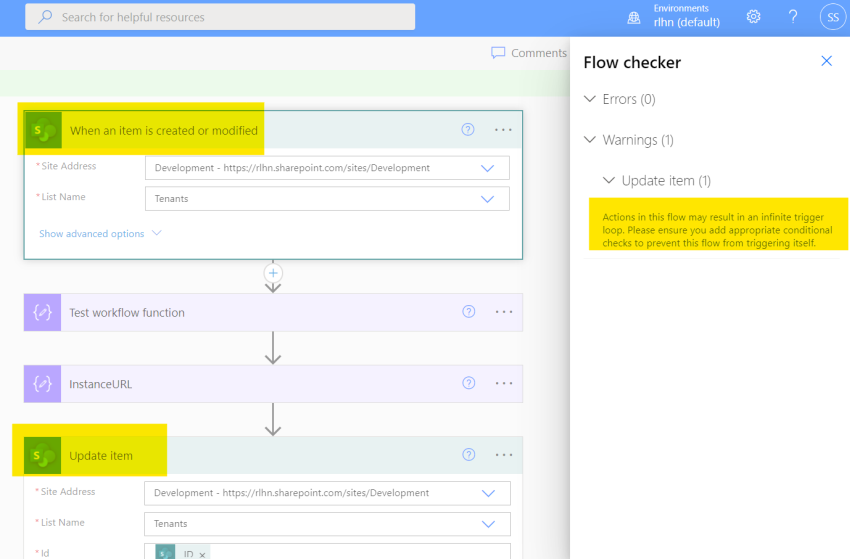This screenshot has height=559, width=850.
Task: Open the Settings gear icon
Action: click(753, 17)
